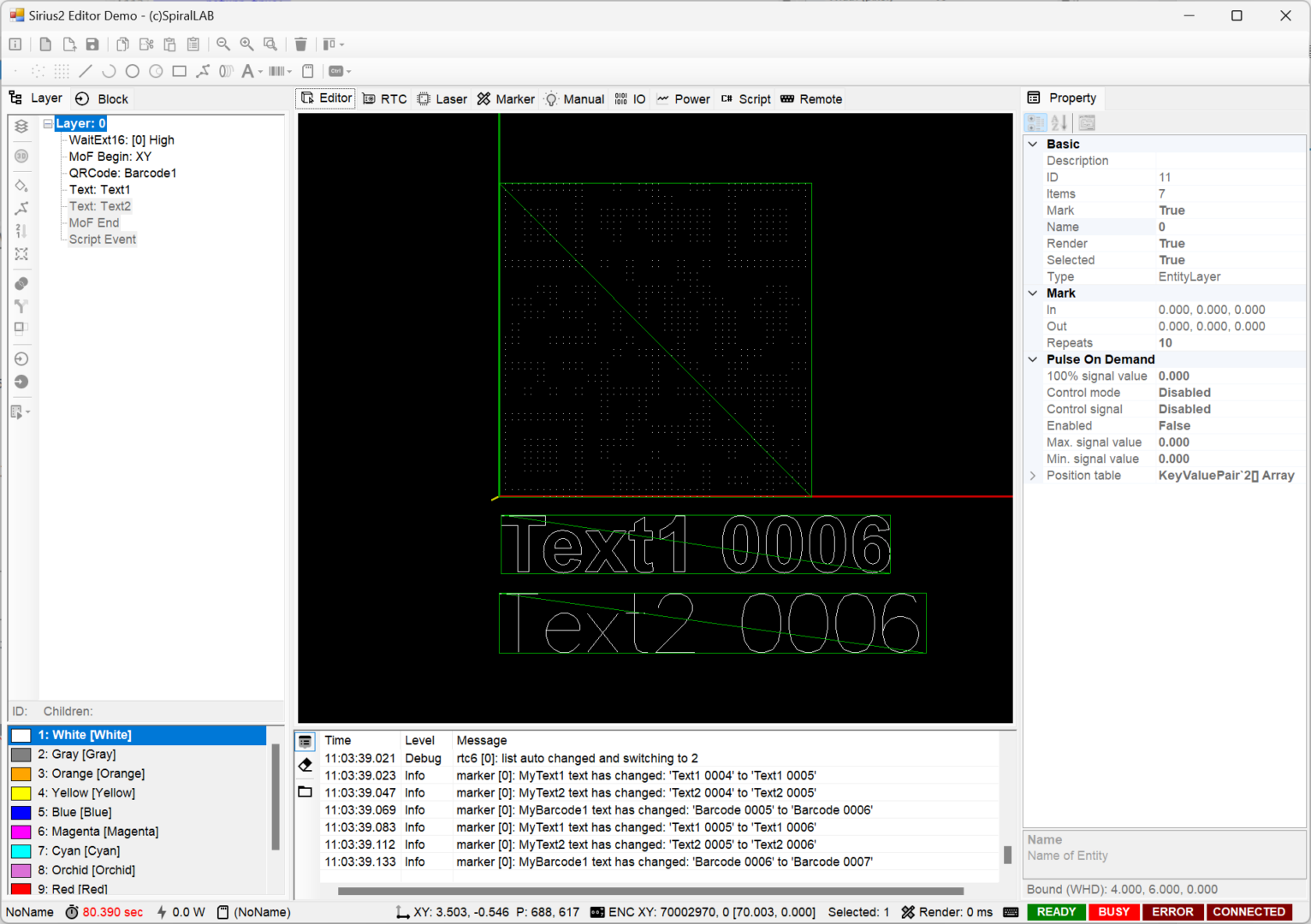Open the align tool dropdown

[341, 44]
